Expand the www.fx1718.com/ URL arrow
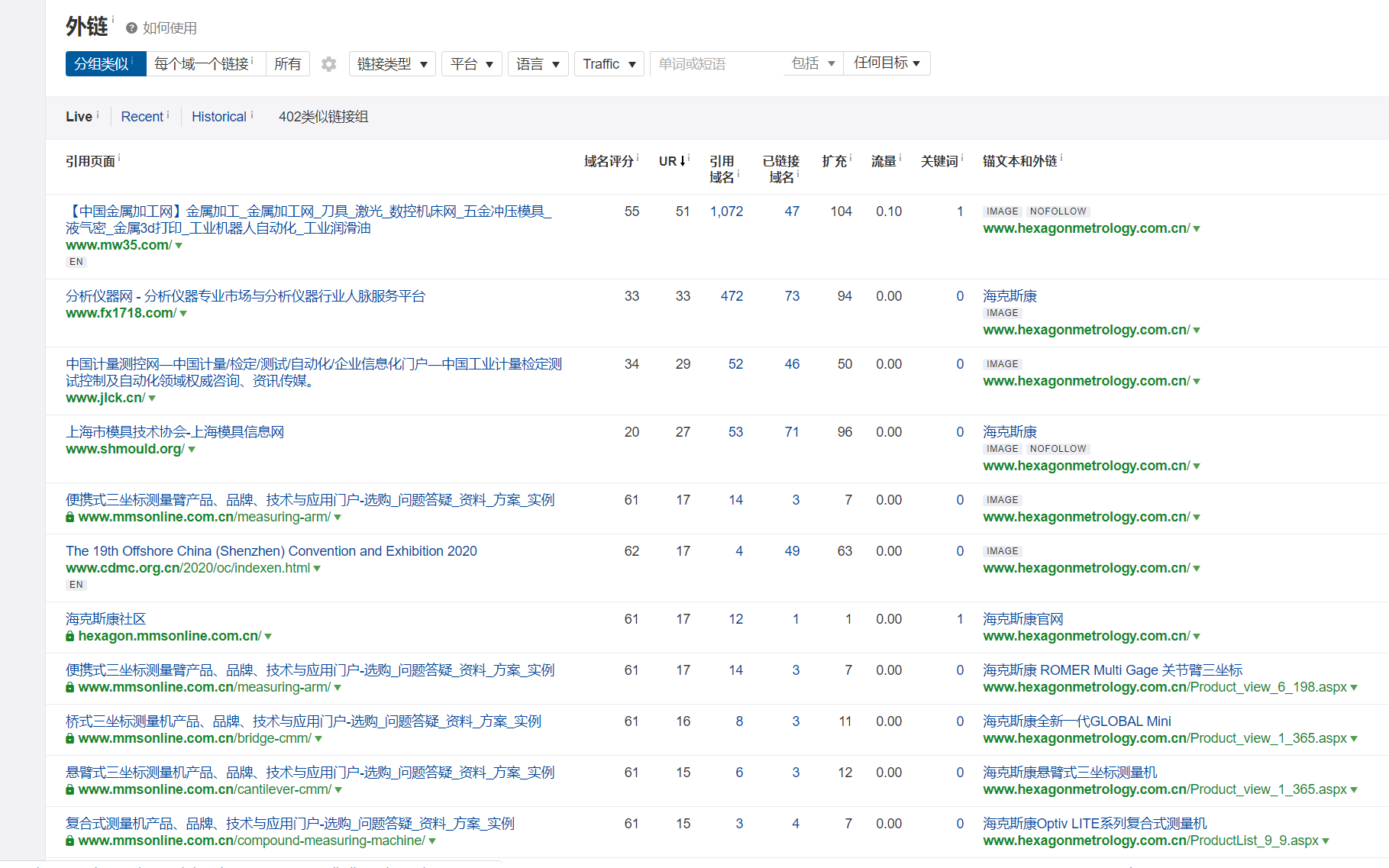 [183, 314]
